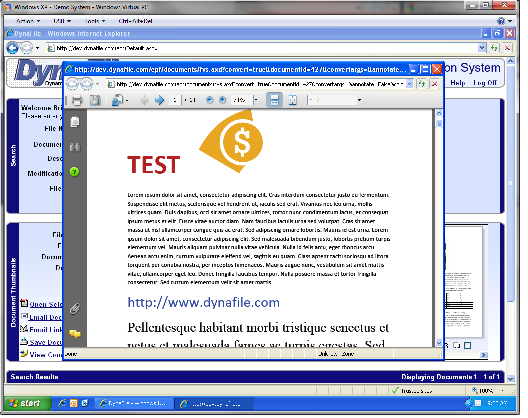This screenshot has width=528, height=418.
Task: Click the Save Document link
Action: tap(45, 343)
